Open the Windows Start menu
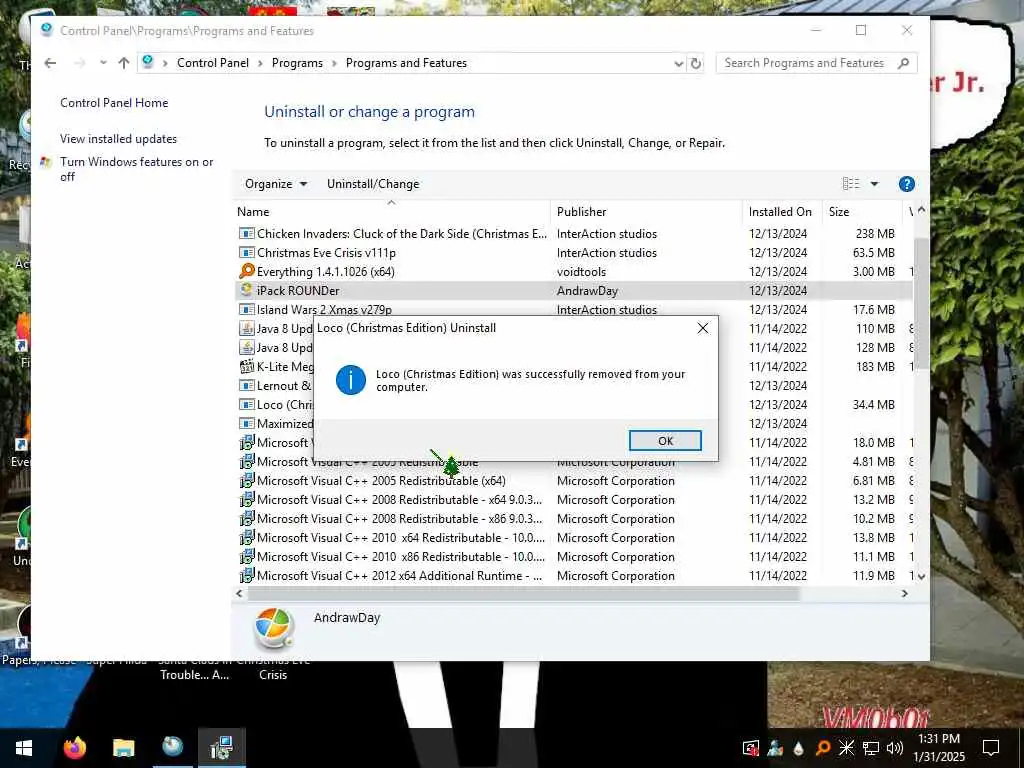The height and width of the screenshot is (768, 1024). (24, 748)
